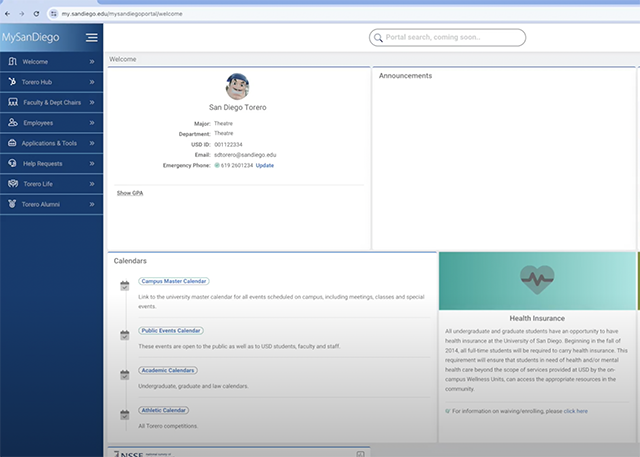Open the Campus Master Calendar link
The width and height of the screenshot is (640, 457).
174,281
